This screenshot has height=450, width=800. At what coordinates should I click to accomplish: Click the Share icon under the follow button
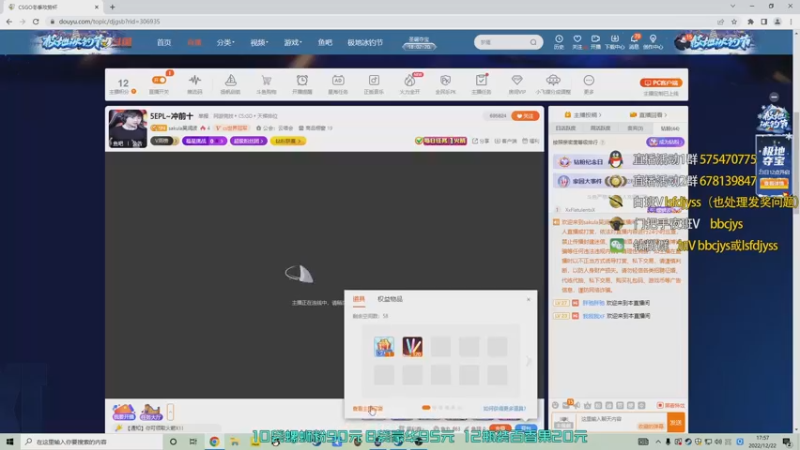pyautogui.click(x=481, y=141)
